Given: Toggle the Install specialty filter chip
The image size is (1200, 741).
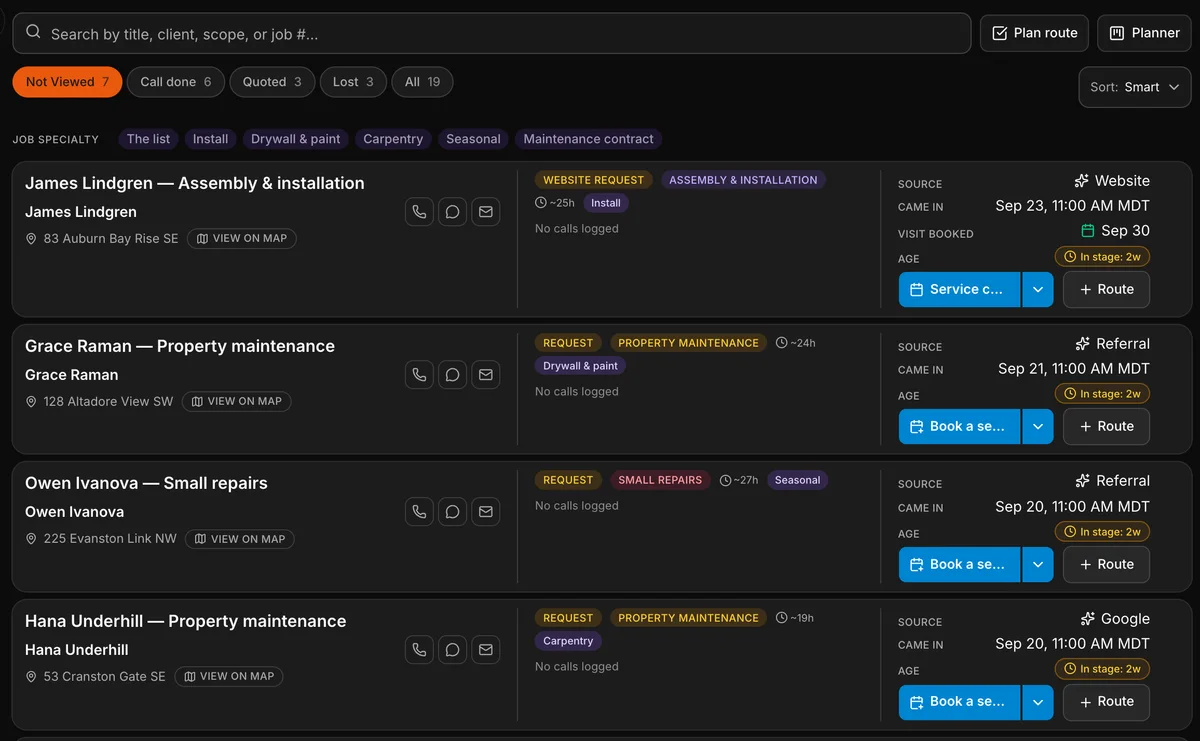Looking at the screenshot, I should click(210, 139).
